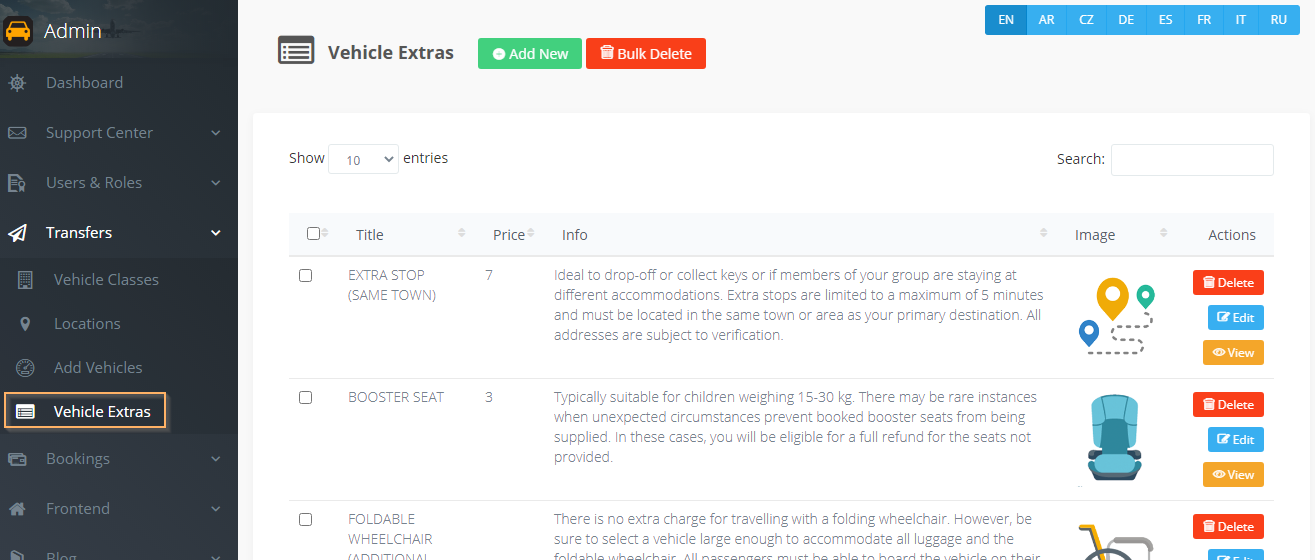Click the yellow taxi Admin logo icon
Viewport: 1315px width, 560px height.
[x=18, y=31]
